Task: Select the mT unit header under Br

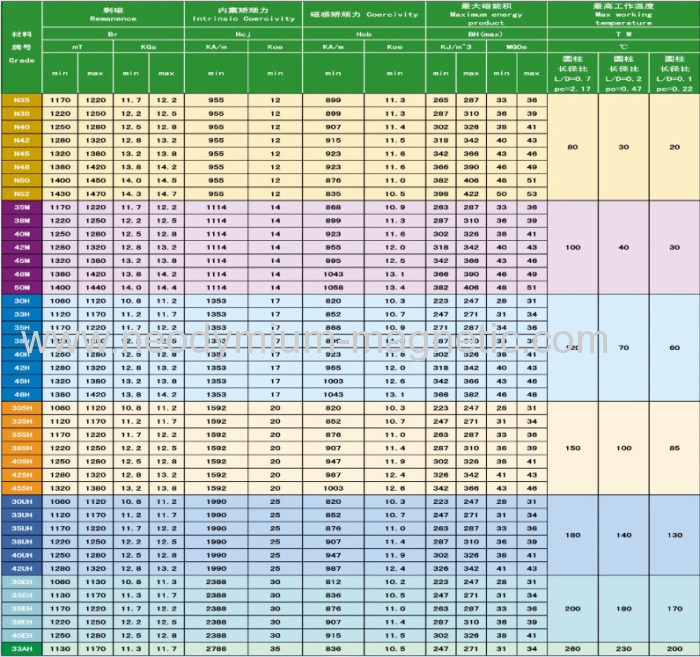Action: [x=78, y=46]
